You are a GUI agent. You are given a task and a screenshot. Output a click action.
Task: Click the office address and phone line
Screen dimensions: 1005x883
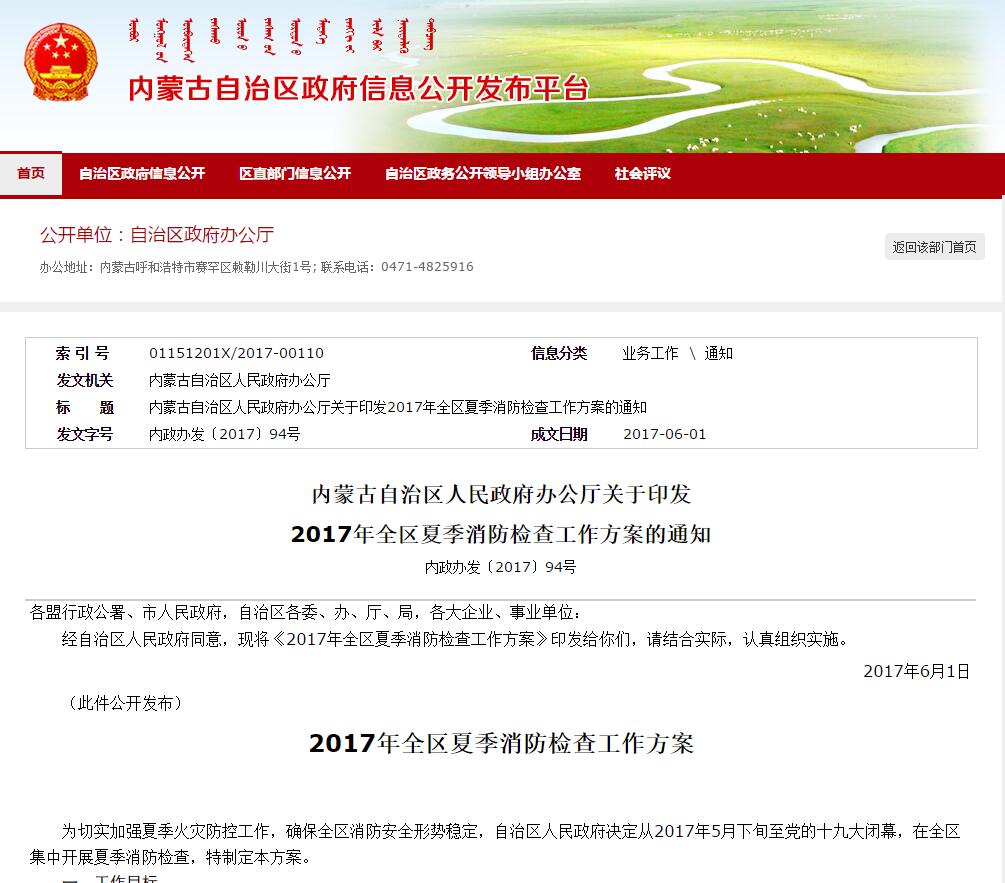click(256, 267)
